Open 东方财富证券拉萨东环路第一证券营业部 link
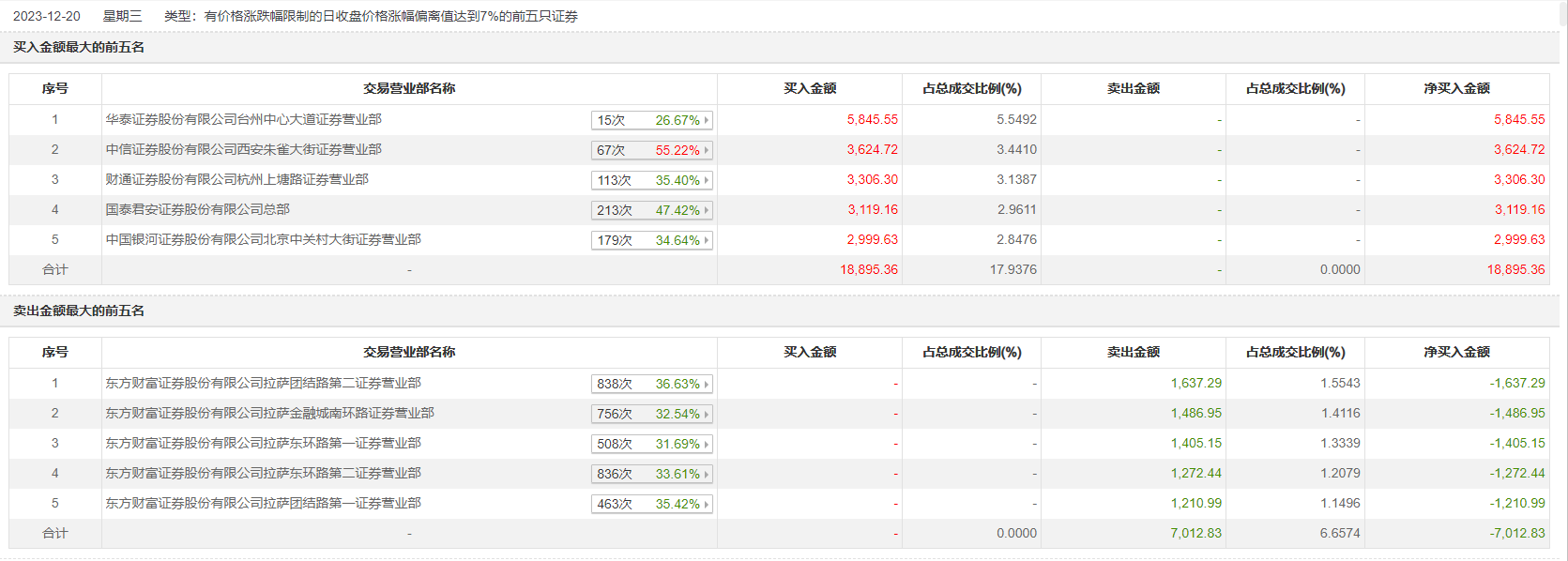The image size is (1568, 561). 263,444
